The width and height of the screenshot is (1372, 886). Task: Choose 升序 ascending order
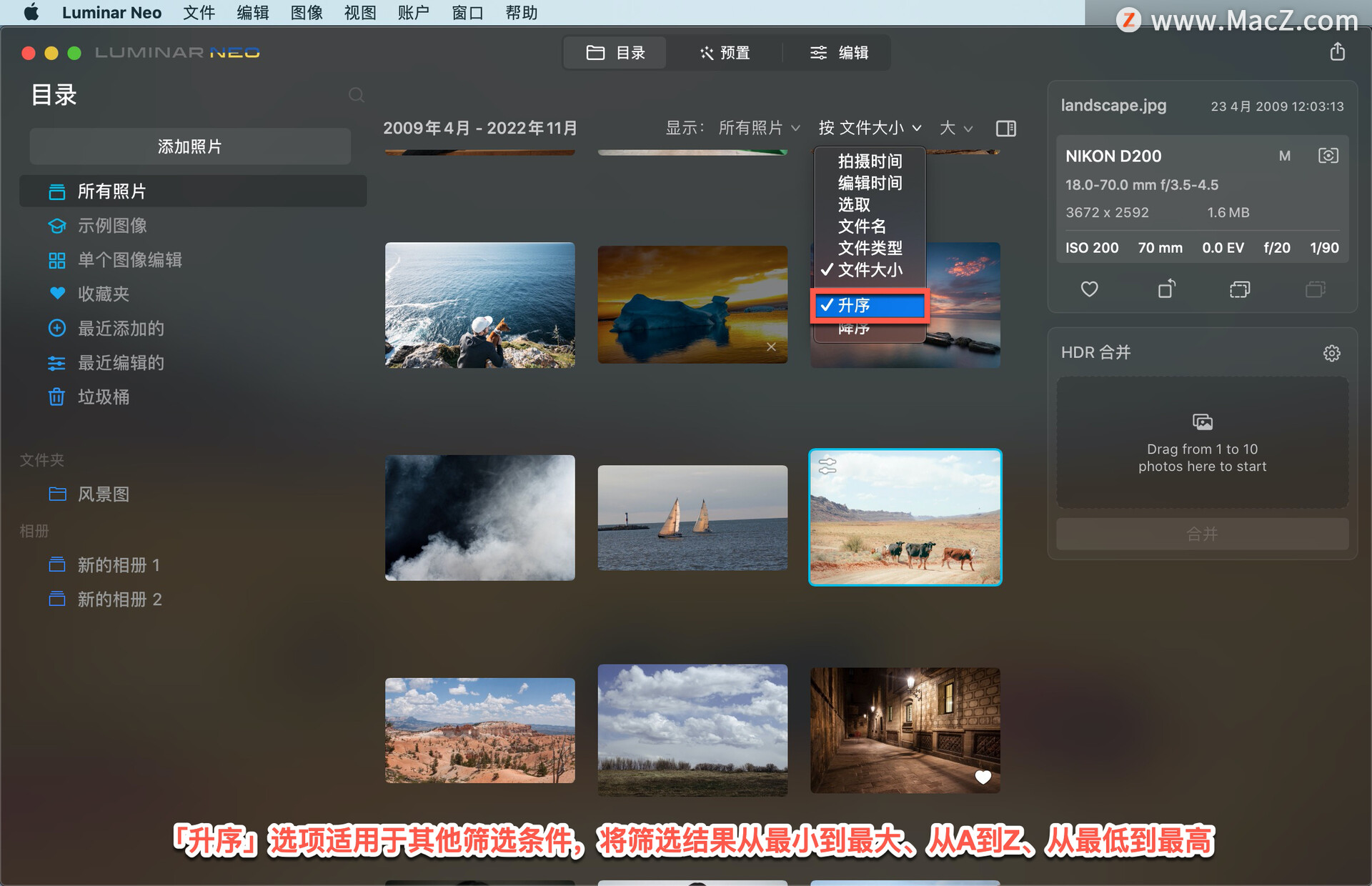[870, 306]
